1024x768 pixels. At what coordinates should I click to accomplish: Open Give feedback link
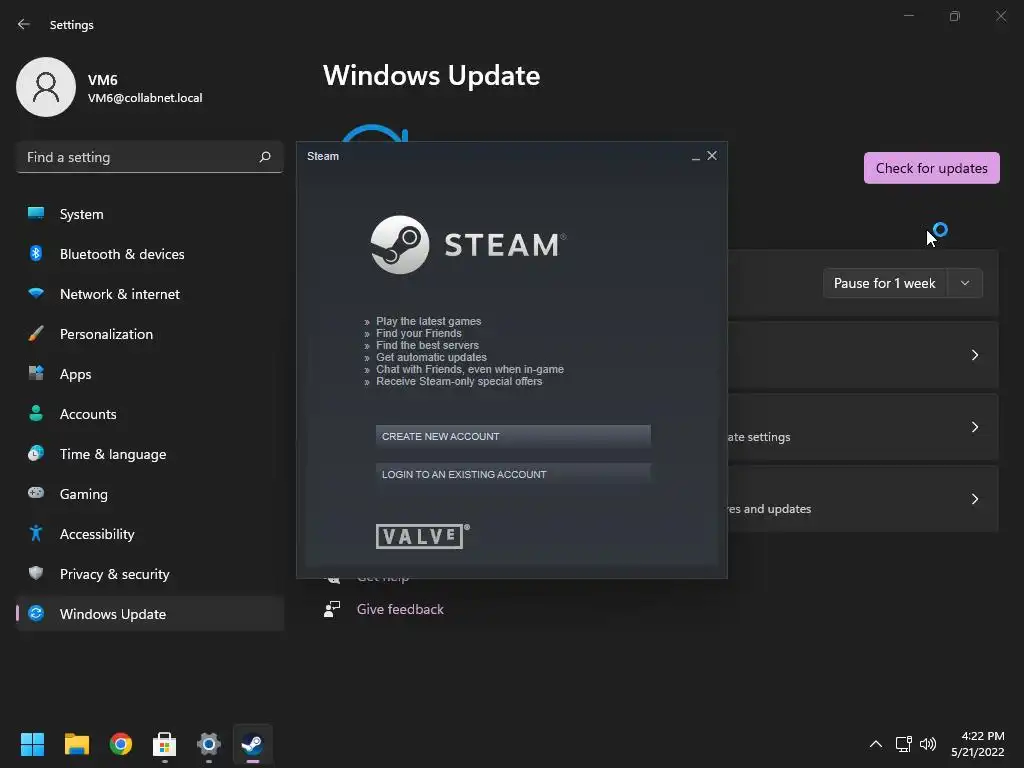click(x=400, y=609)
